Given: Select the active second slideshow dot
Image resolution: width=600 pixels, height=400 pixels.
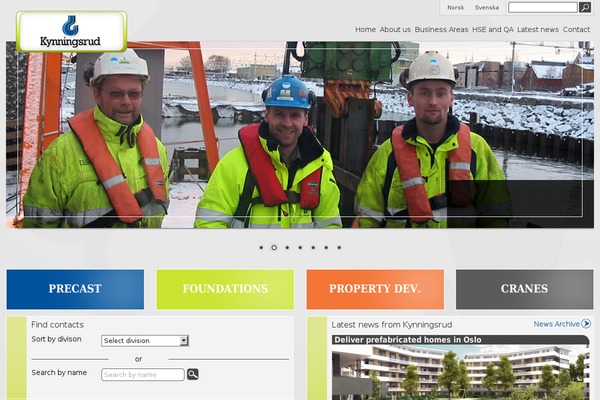Looking at the screenshot, I should point(274,248).
